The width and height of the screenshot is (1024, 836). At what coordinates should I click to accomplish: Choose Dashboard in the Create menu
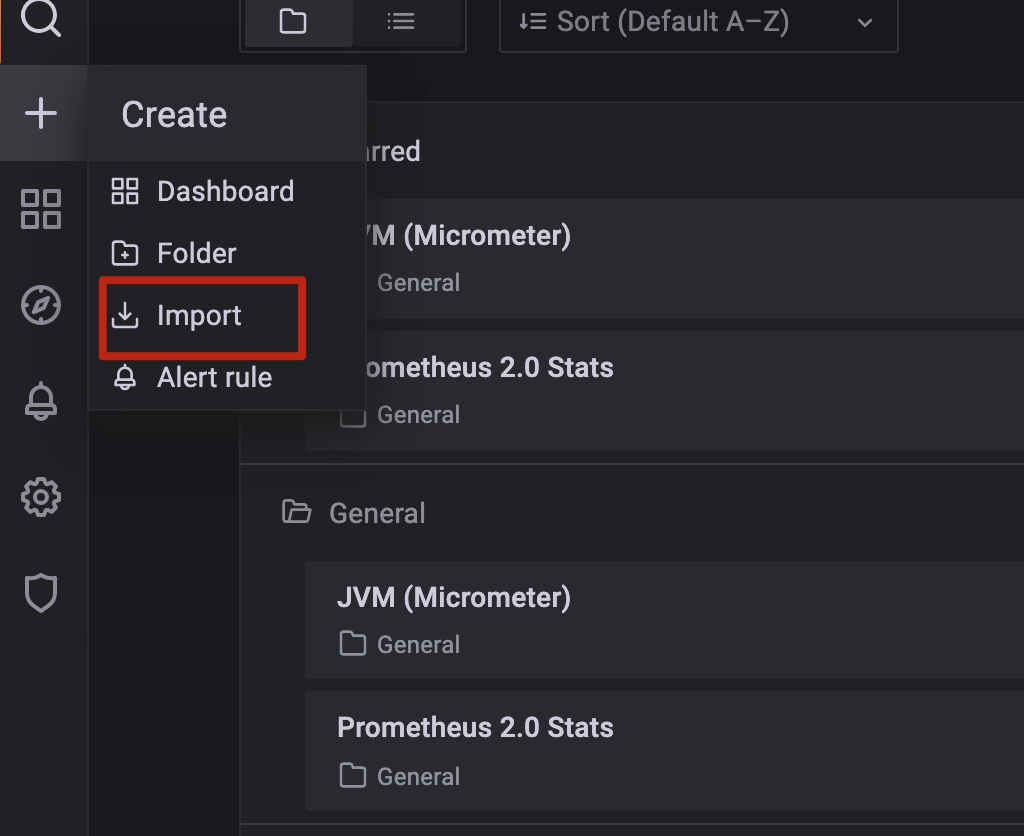tap(225, 191)
